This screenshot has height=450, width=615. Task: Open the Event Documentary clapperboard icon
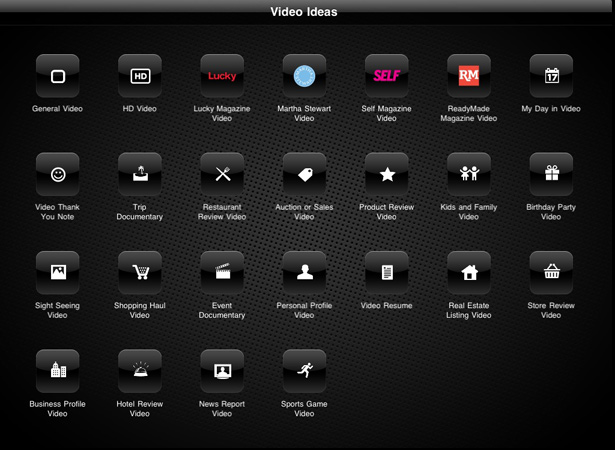[222, 273]
